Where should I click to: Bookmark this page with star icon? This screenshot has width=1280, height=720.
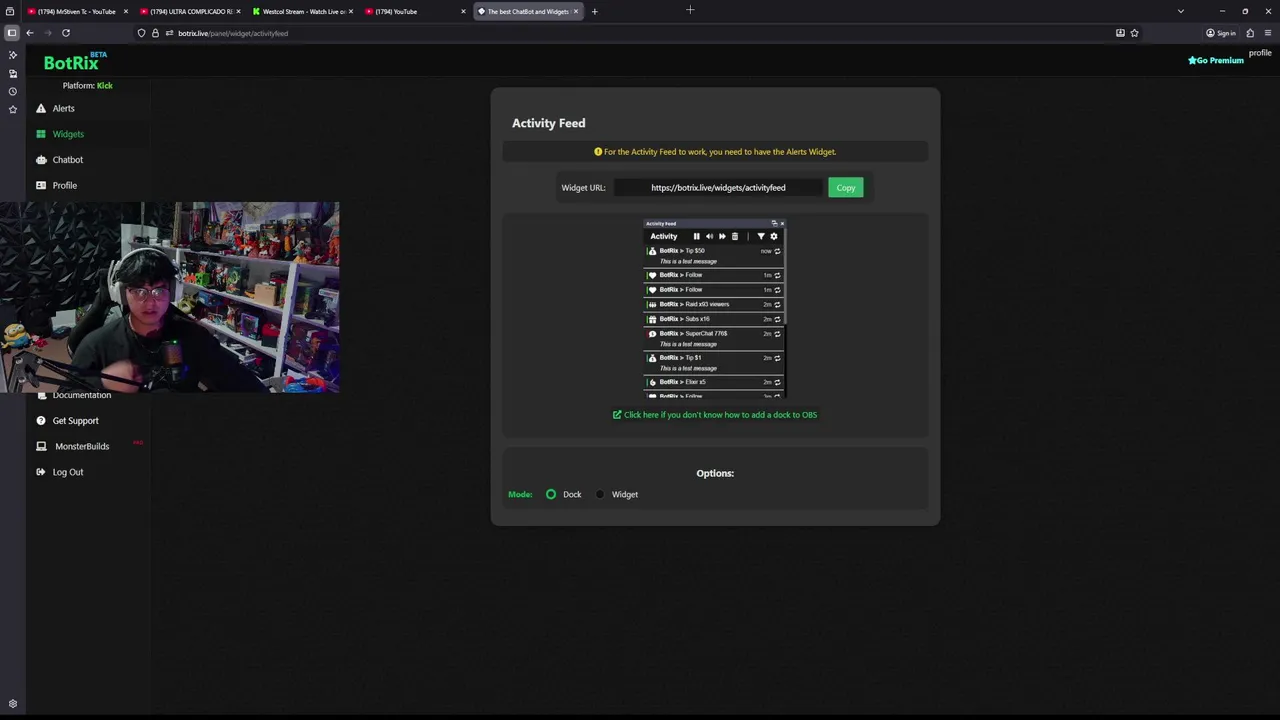[x=1134, y=33]
